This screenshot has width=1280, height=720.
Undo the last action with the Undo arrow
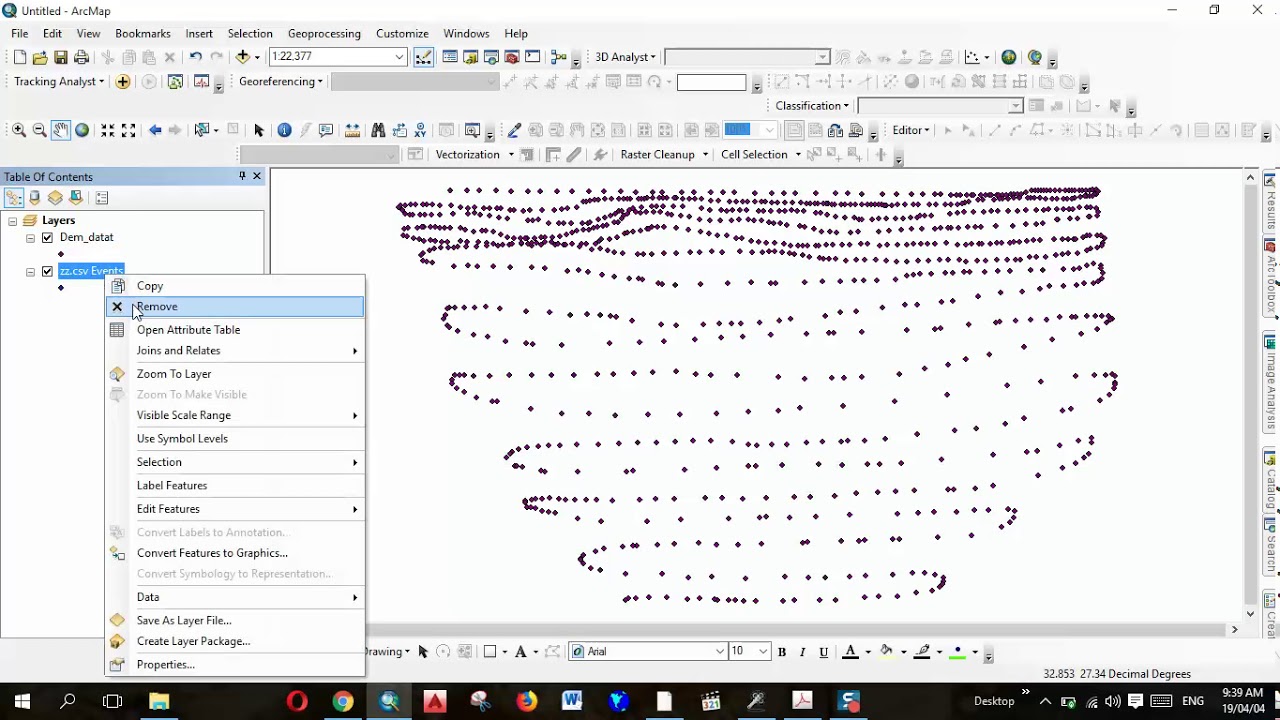[195, 57]
